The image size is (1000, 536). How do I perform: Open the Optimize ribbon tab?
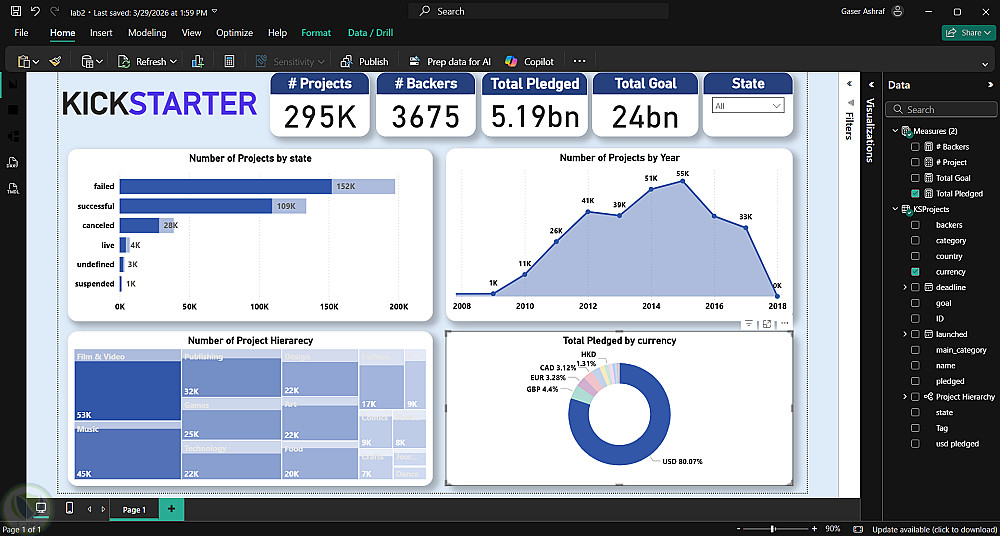click(x=235, y=33)
